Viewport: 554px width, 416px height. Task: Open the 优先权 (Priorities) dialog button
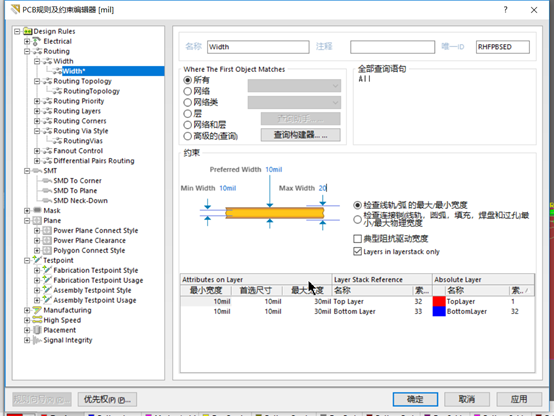click(x=107, y=399)
